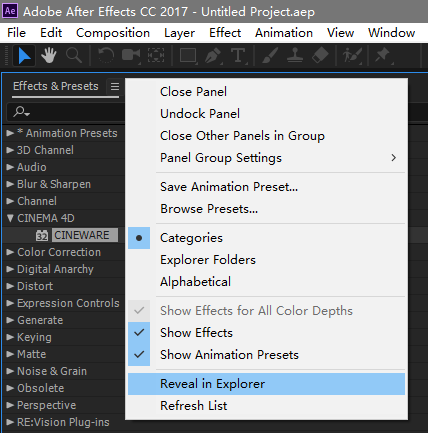Select the Clone Stamp tool

(x=295, y=56)
